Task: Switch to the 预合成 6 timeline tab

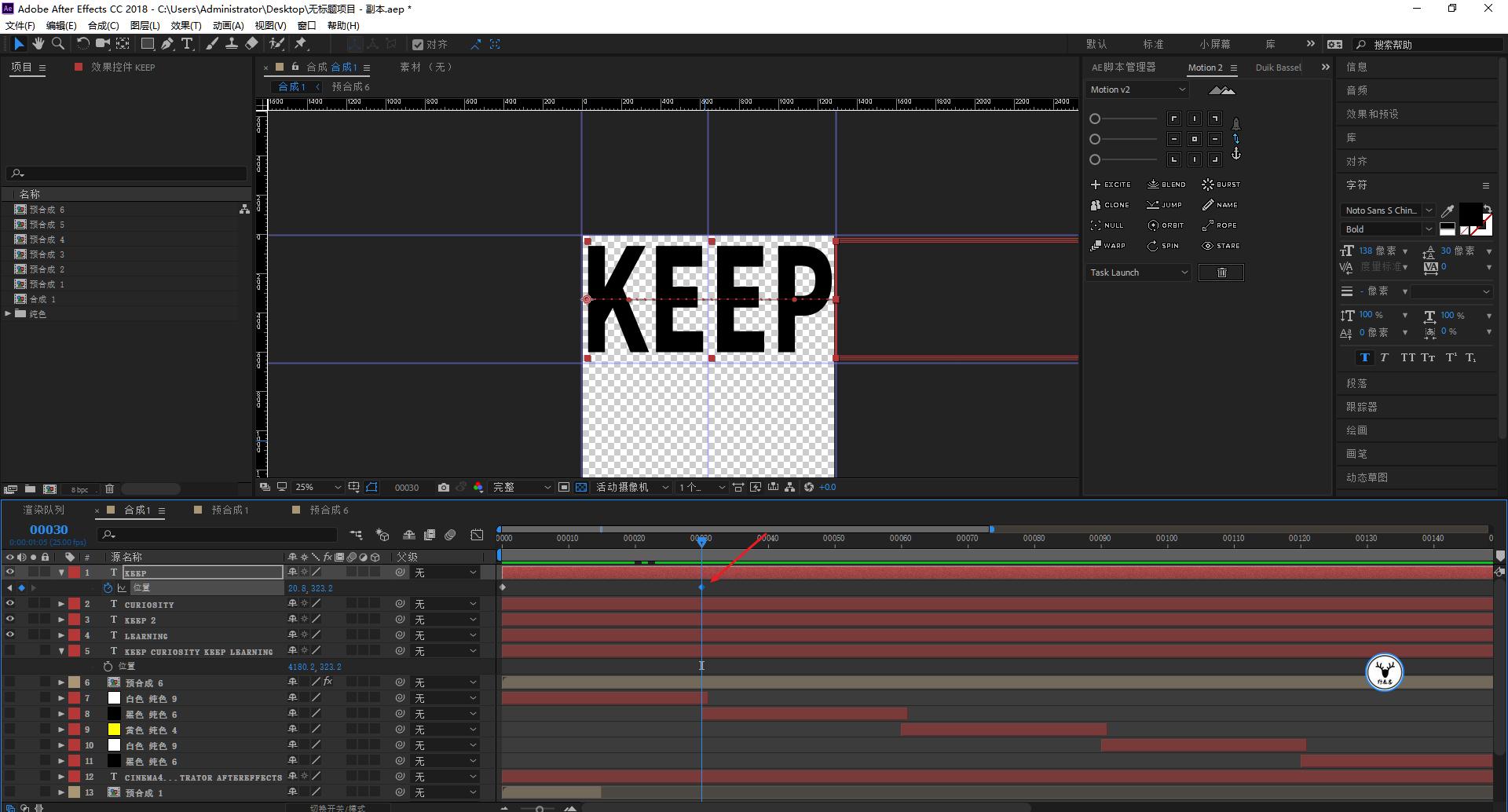Action: pos(328,510)
